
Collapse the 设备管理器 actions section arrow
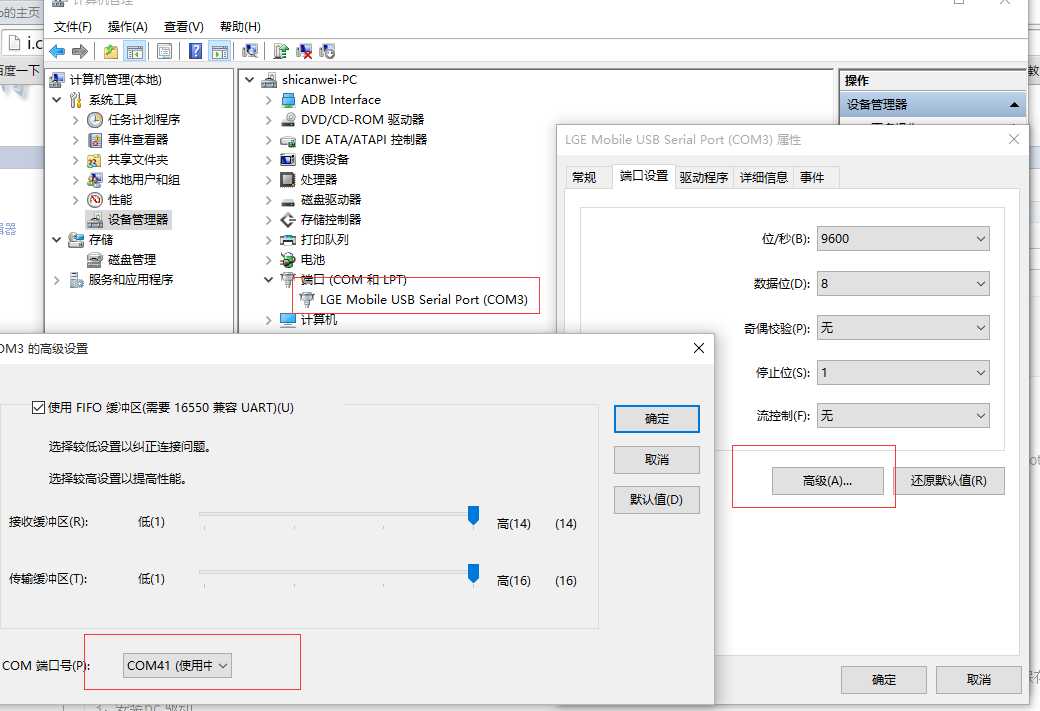pyautogui.click(x=1014, y=104)
